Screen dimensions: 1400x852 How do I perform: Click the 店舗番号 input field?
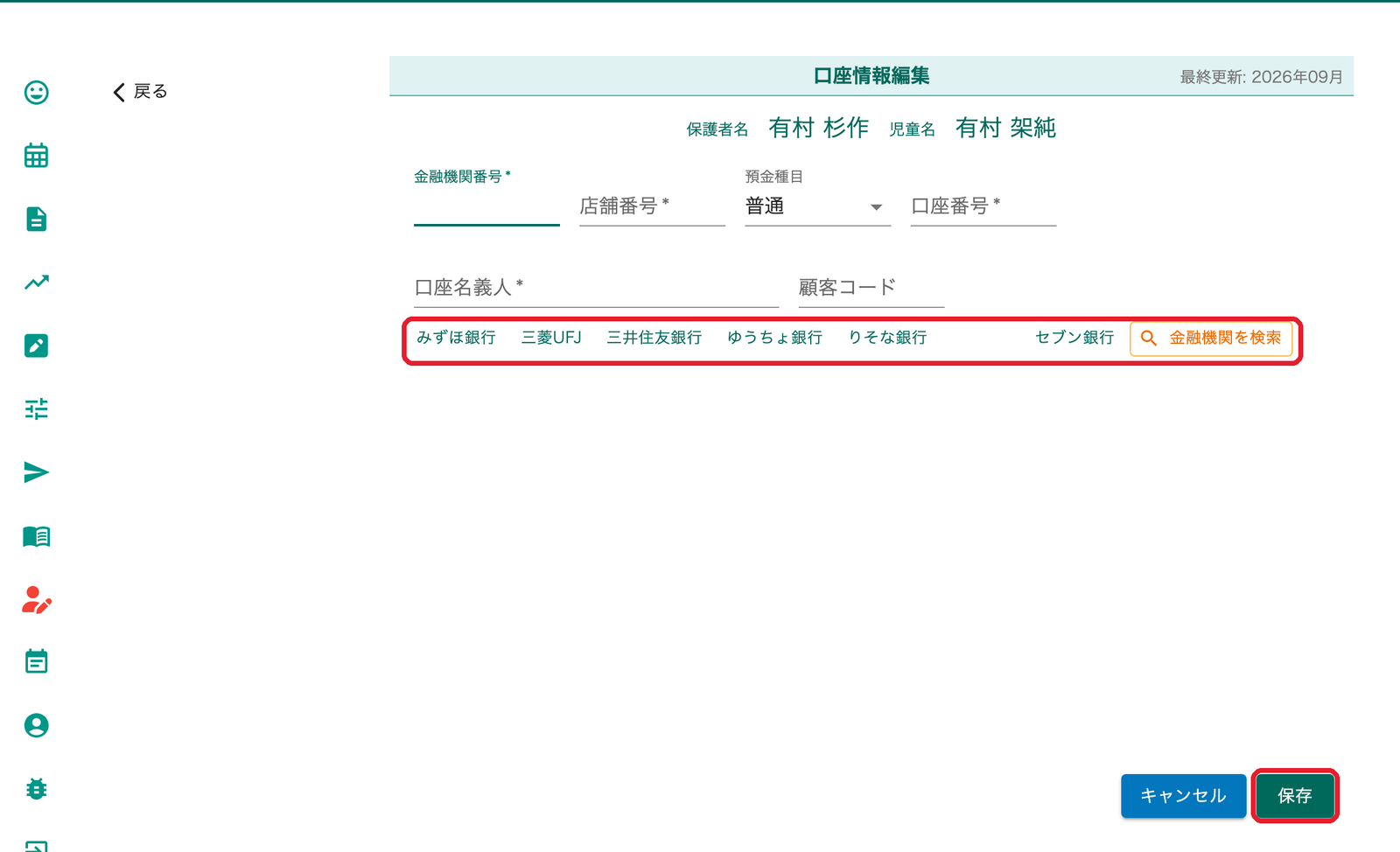(x=652, y=206)
